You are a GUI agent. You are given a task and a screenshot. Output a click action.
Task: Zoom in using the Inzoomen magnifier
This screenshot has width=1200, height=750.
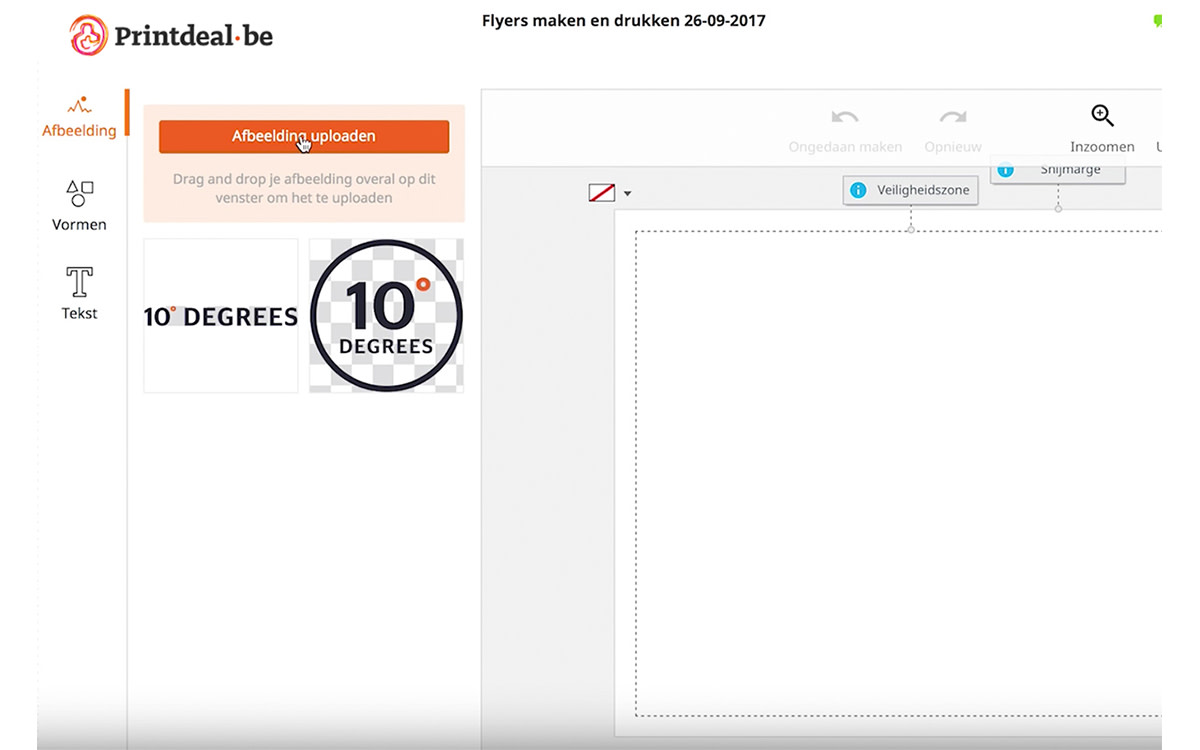point(1102,116)
